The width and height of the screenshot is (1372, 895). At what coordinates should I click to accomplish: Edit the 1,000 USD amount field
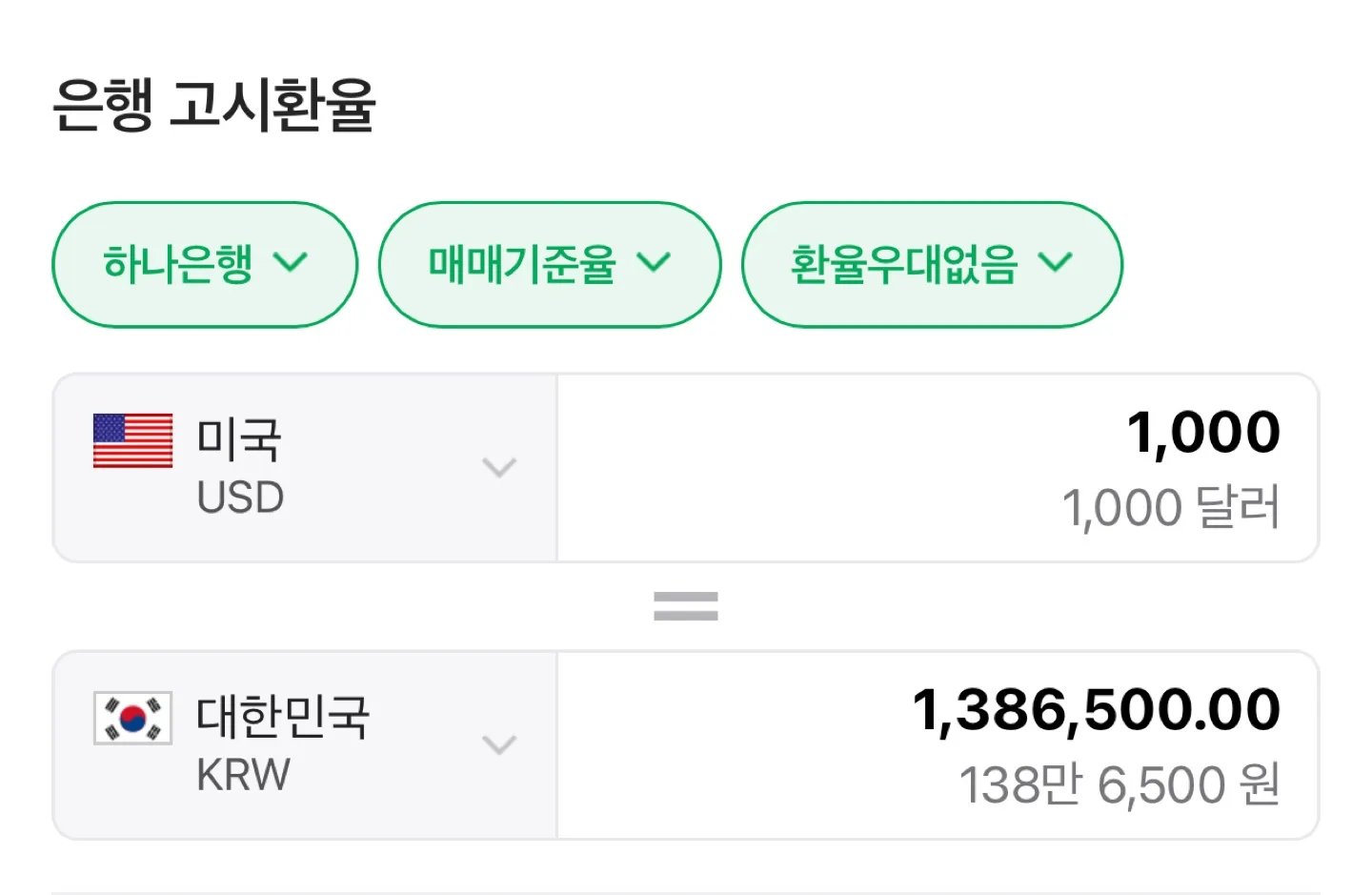pos(938,467)
